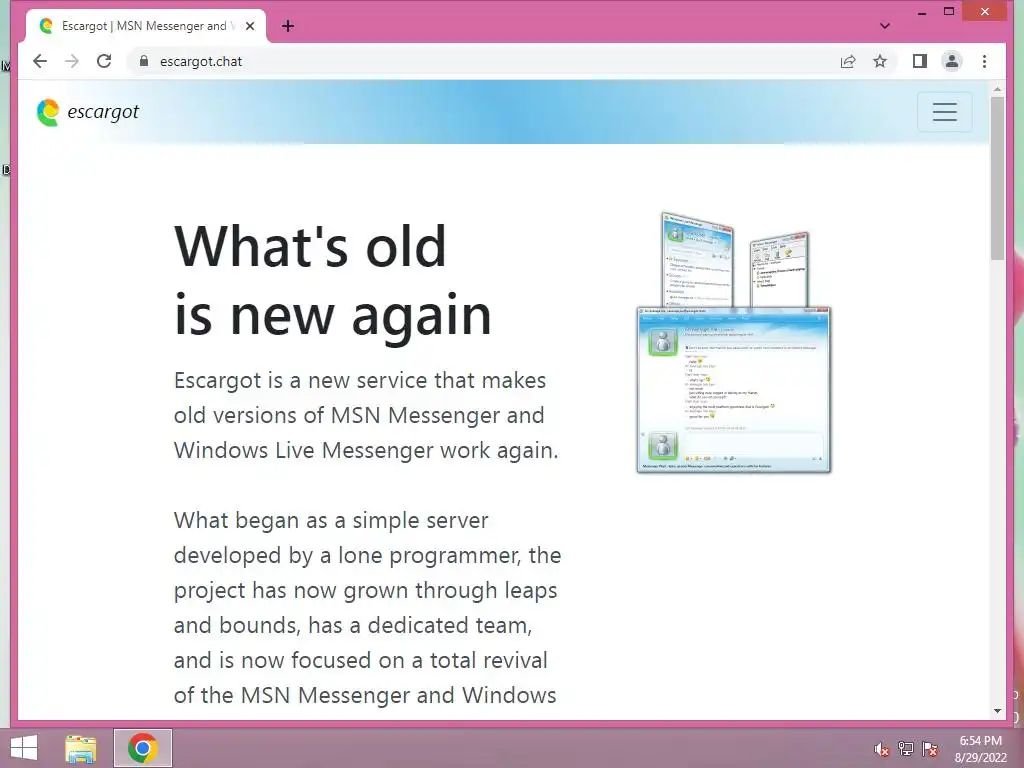Open the hamburger navigation menu

point(944,112)
